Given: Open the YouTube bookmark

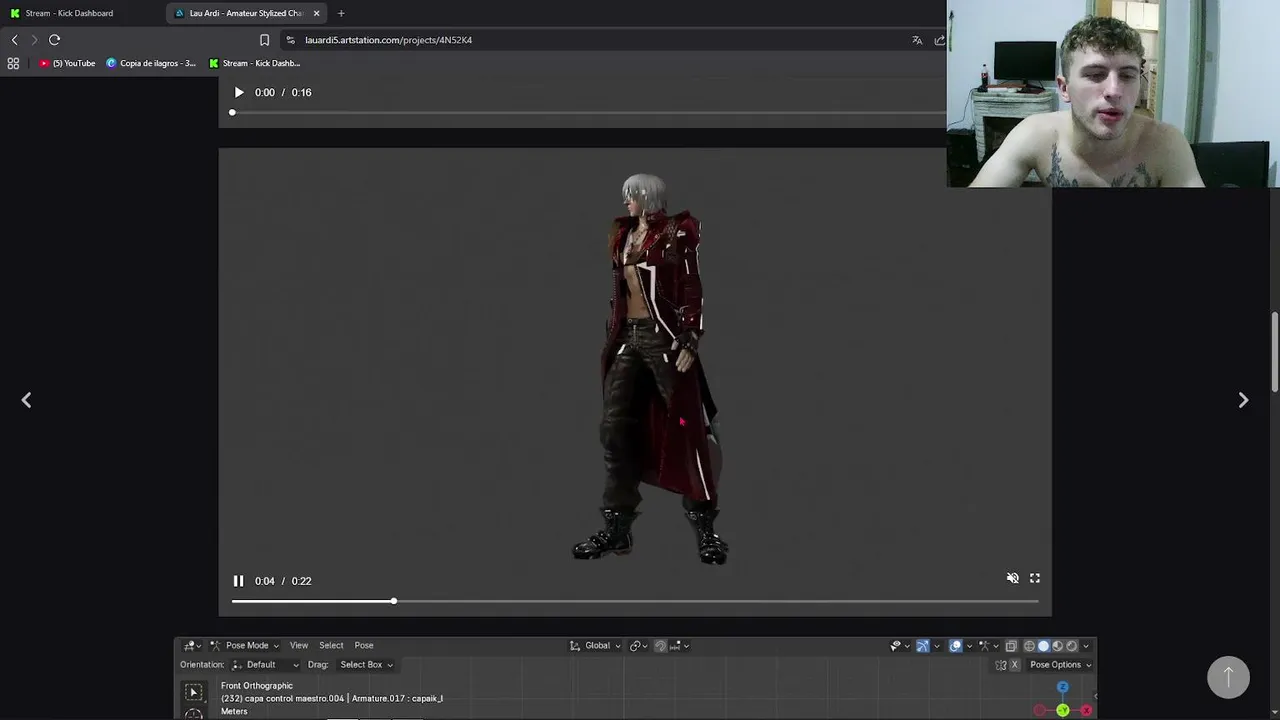Looking at the screenshot, I should click(x=68, y=63).
